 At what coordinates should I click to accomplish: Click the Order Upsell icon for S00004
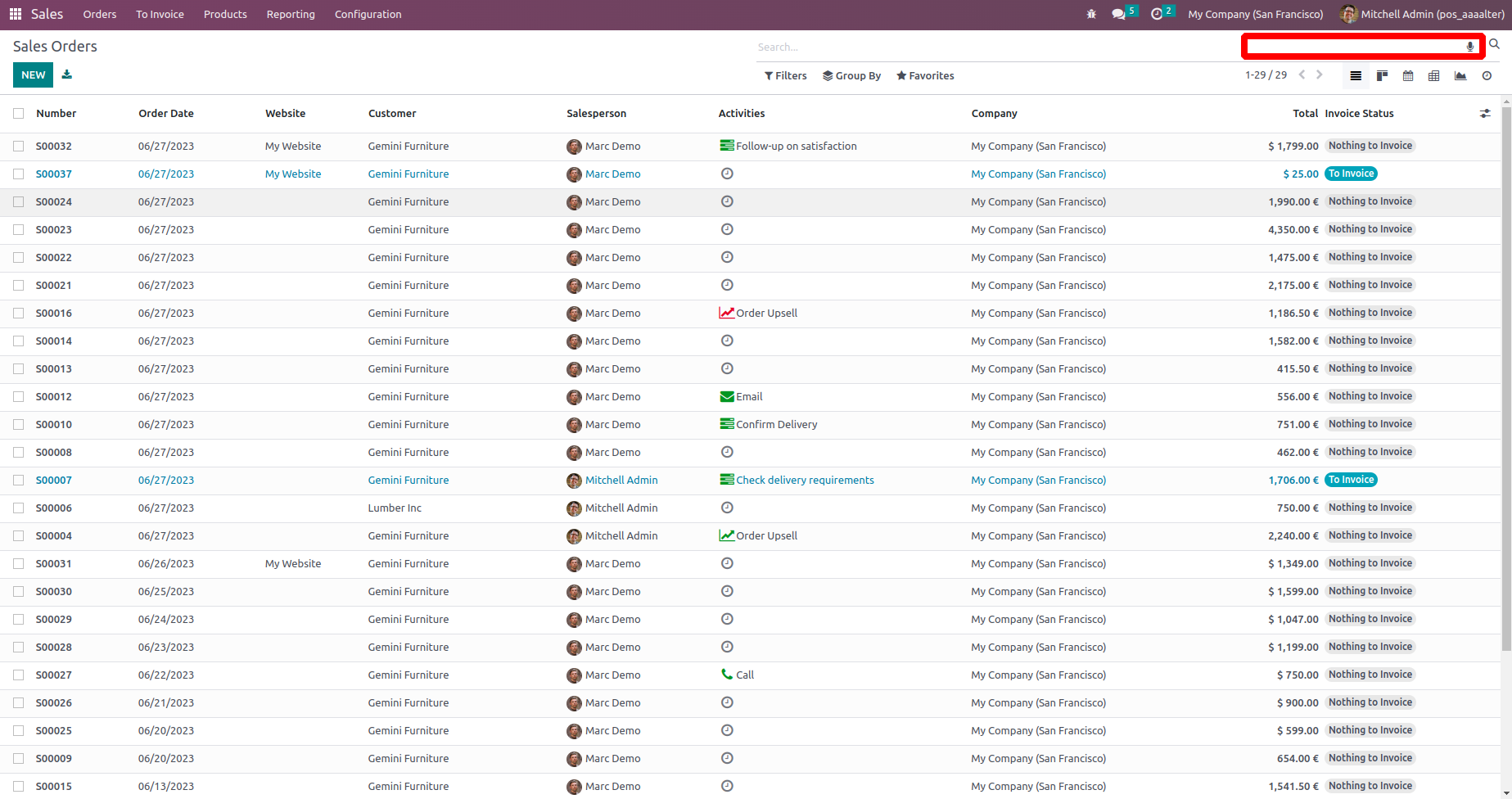[726, 535]
